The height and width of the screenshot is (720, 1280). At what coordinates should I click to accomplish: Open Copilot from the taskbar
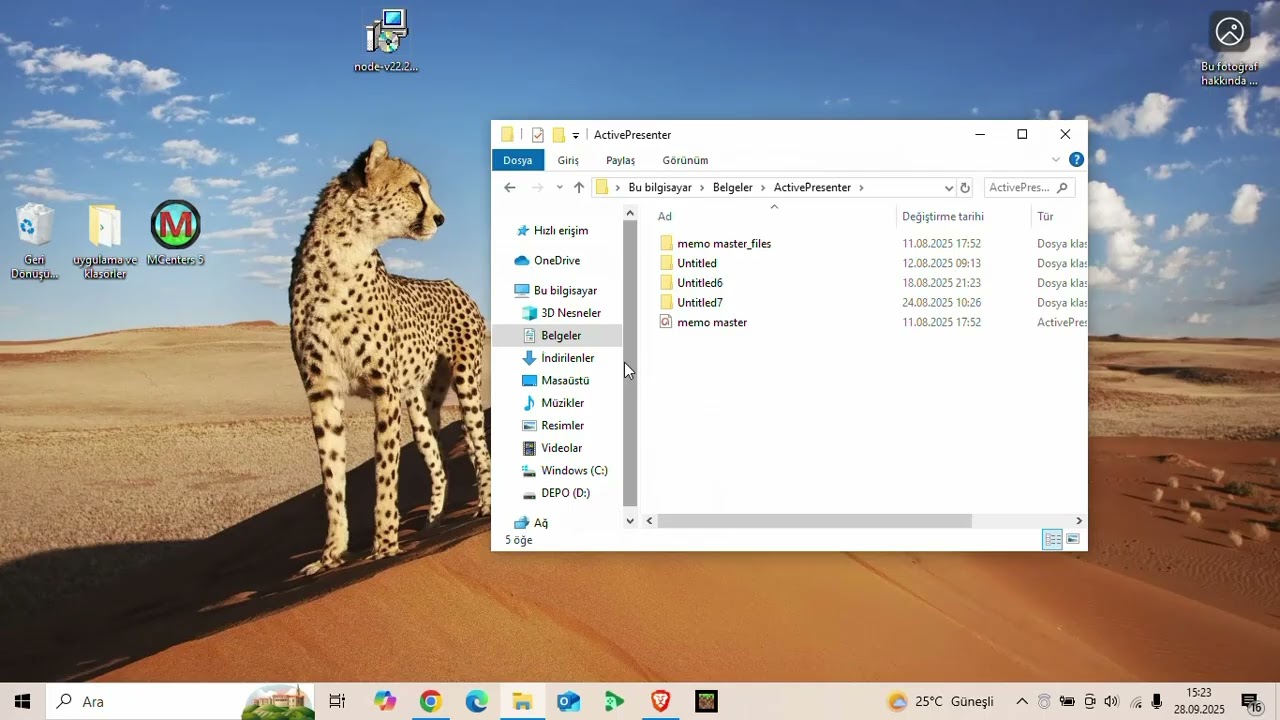(x=385, y=702)
